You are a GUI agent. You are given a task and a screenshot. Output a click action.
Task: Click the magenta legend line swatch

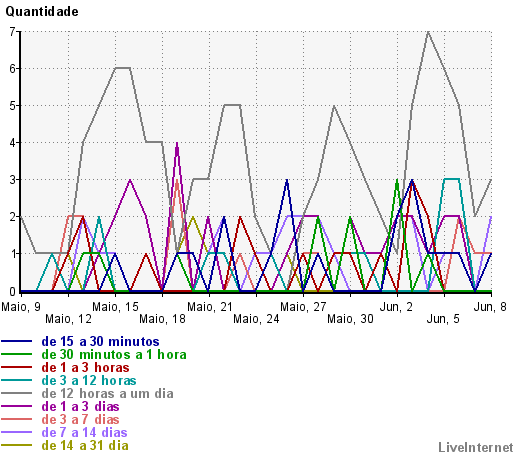[17, 407]
